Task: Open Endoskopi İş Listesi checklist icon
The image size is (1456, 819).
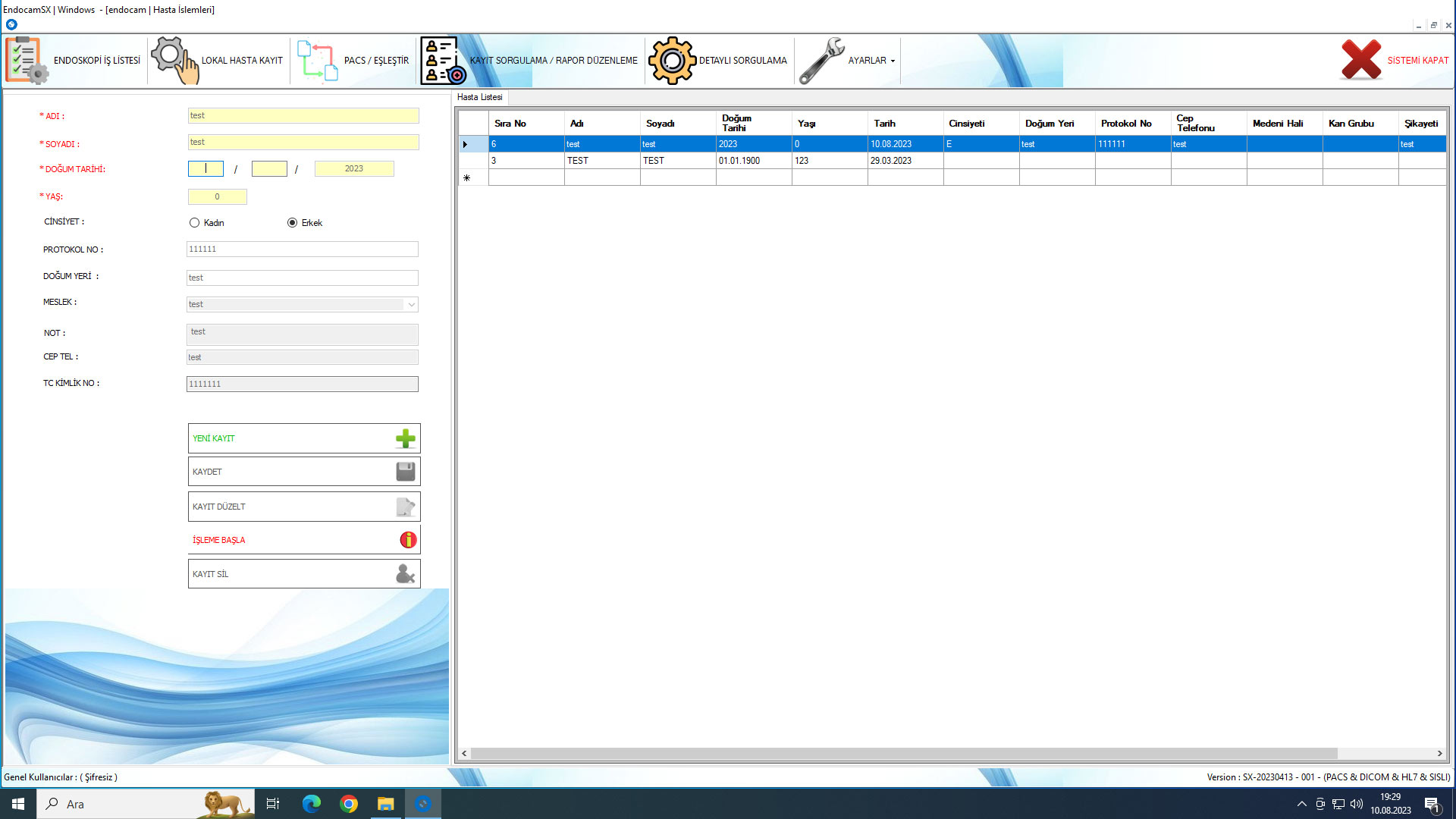Action: 26,60
